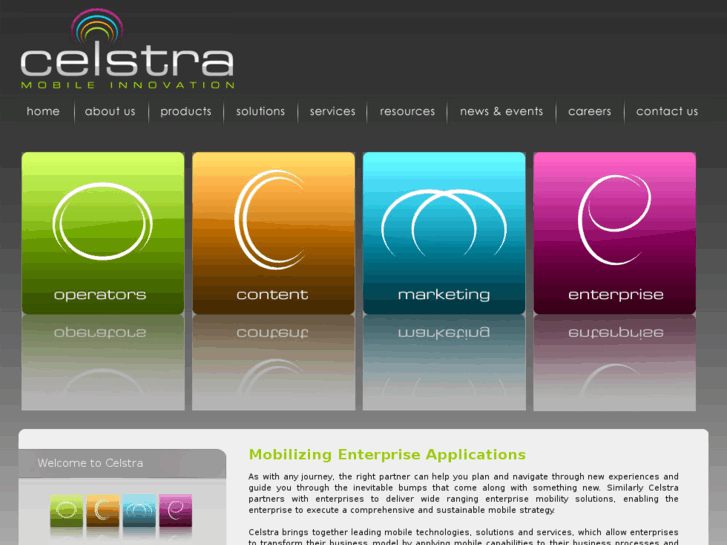This screenshot has height=545, width=727.
Task: Select the orange content tile
Action: coord(274,233)
